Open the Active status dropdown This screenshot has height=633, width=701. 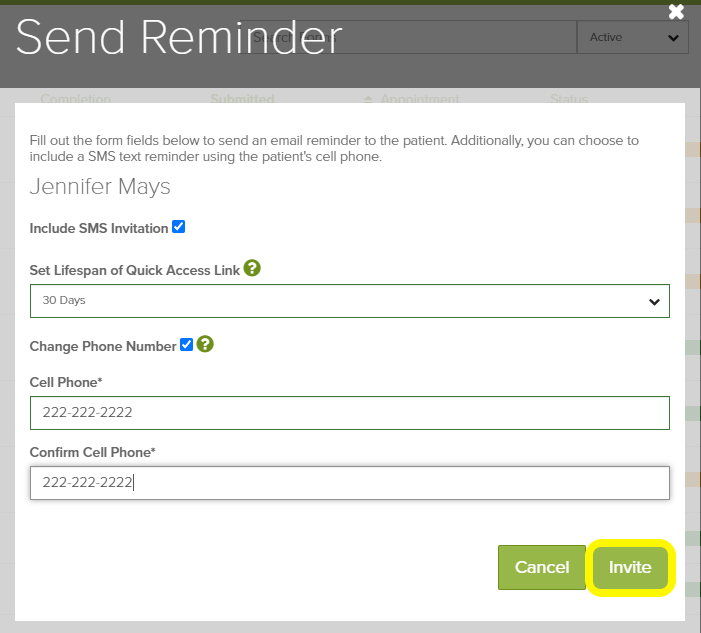pos(632,38)
